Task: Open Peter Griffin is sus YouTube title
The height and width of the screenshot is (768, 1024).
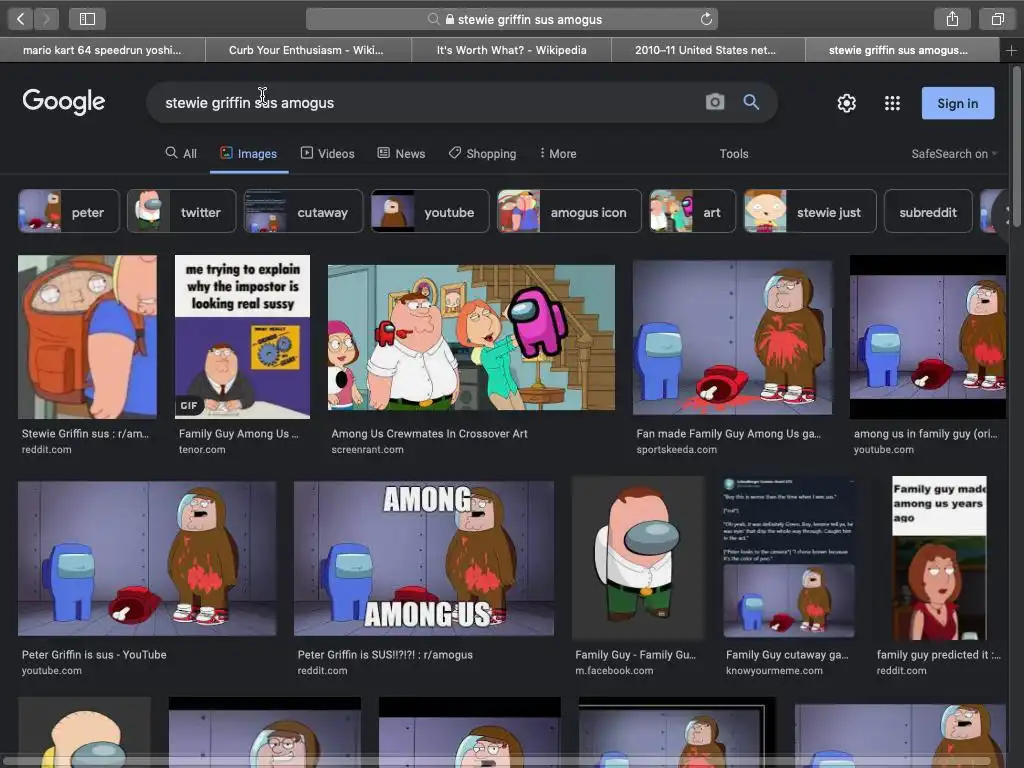Action: (94, 654)
